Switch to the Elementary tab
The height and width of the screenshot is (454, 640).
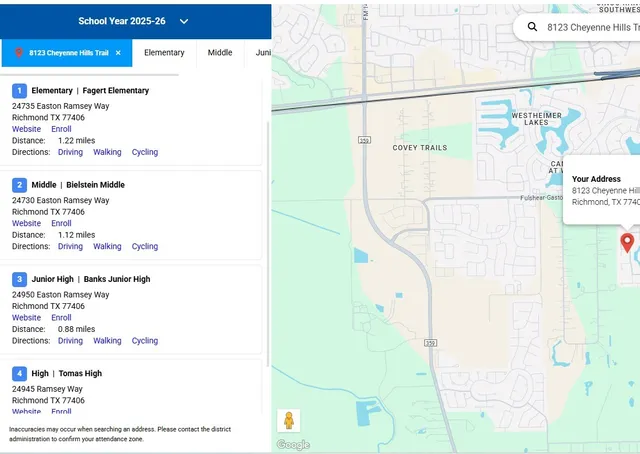pos(164,53)
